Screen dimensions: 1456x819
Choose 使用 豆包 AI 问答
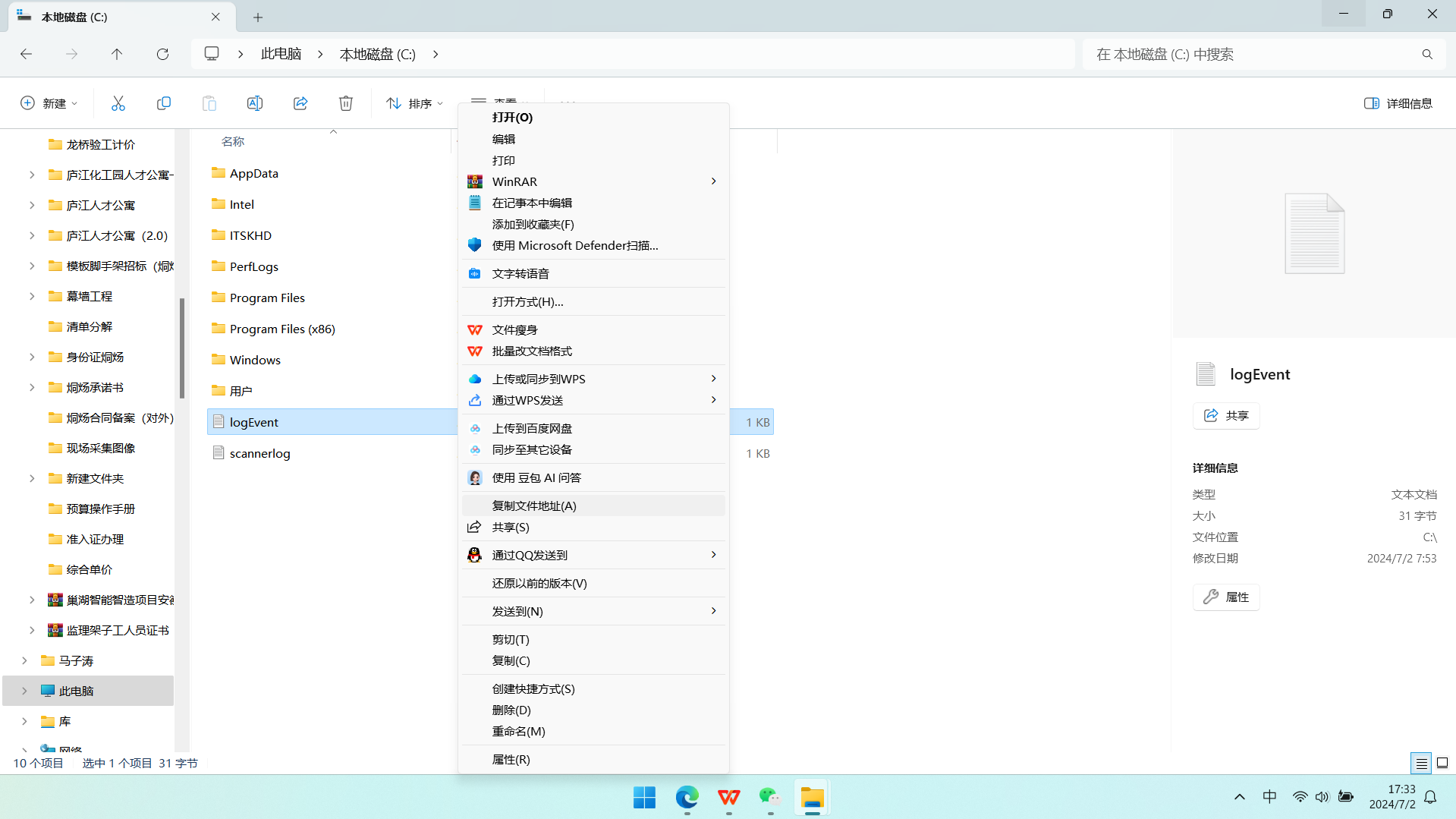(593, 477)
